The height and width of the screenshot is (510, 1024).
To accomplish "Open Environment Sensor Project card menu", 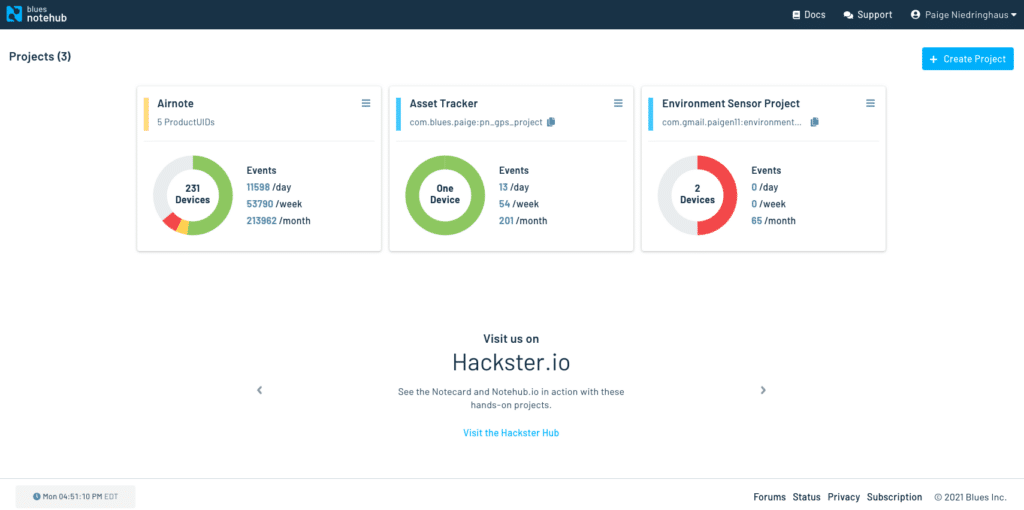I will pos(870,103).
